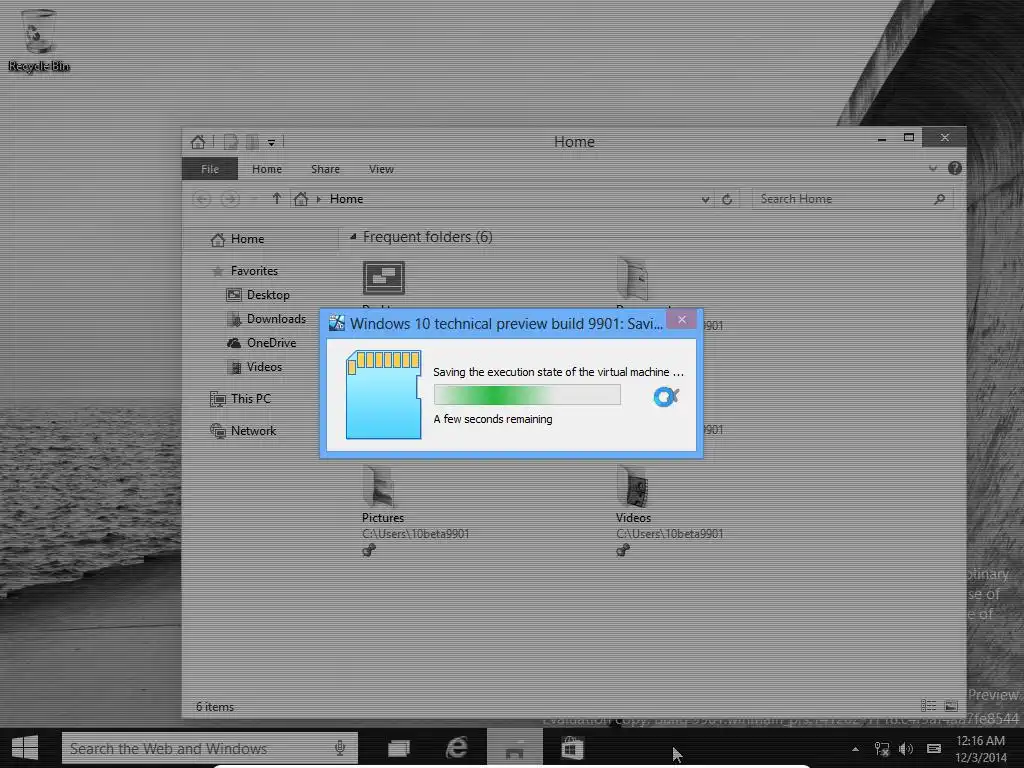Select the Documents frequent folder icon
This screenshot has height=768, width=1024.
point(633,278)
